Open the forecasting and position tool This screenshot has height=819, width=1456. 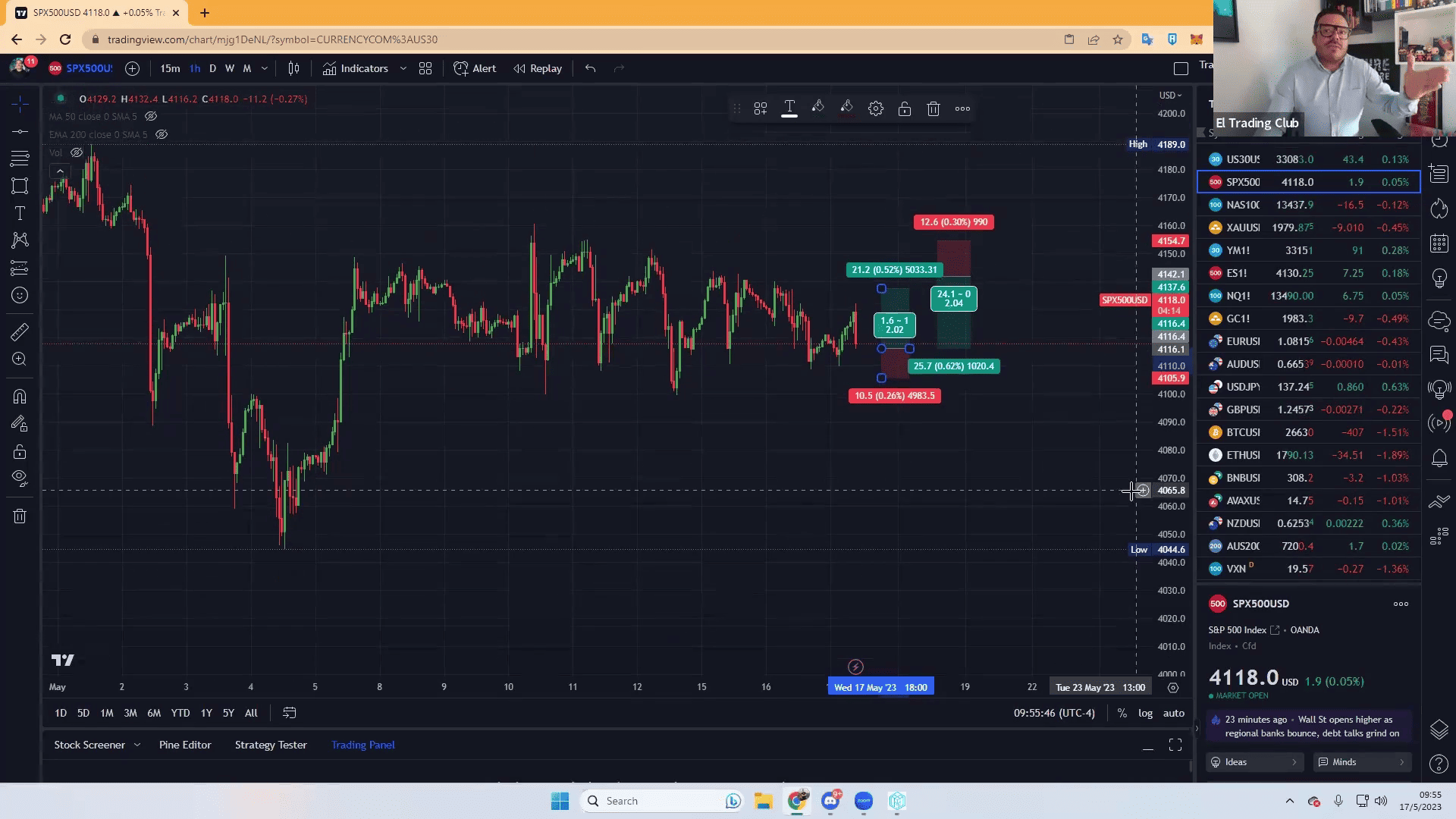tap(20, 268)
